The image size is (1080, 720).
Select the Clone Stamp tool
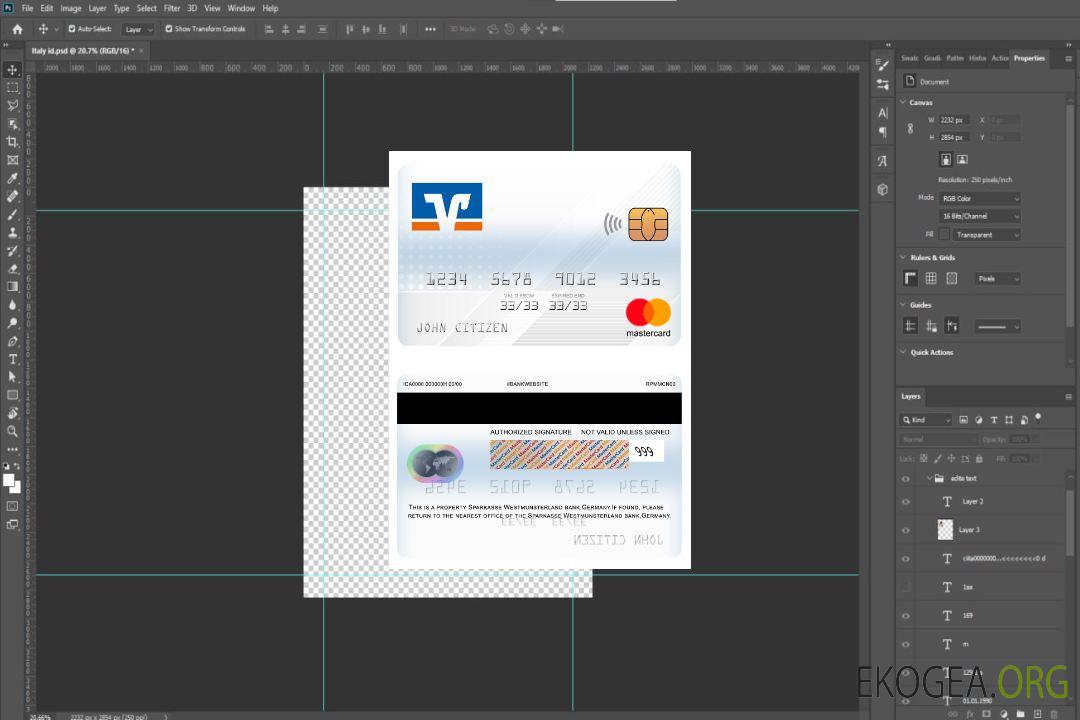pyautogui.click(x=12, y=233)
